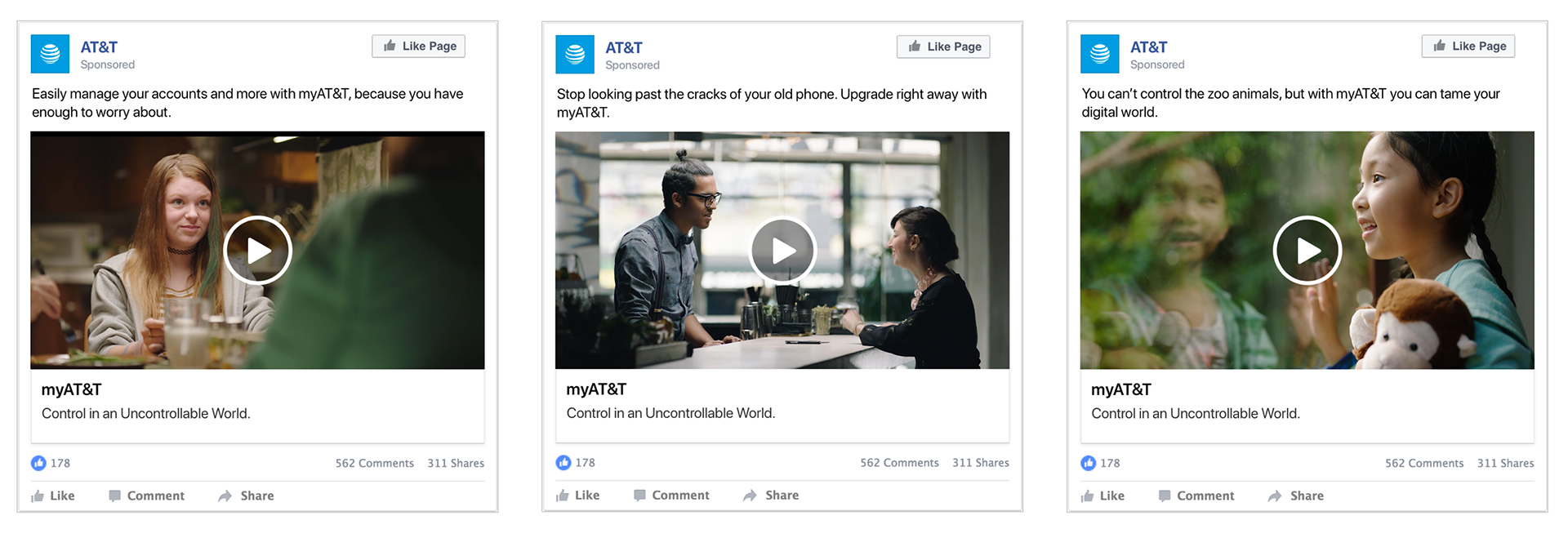The width and height of the screenshot is (1568, 538).
Task: Play the video of the girl with the monkey toy
Action: click(1307, 250)
